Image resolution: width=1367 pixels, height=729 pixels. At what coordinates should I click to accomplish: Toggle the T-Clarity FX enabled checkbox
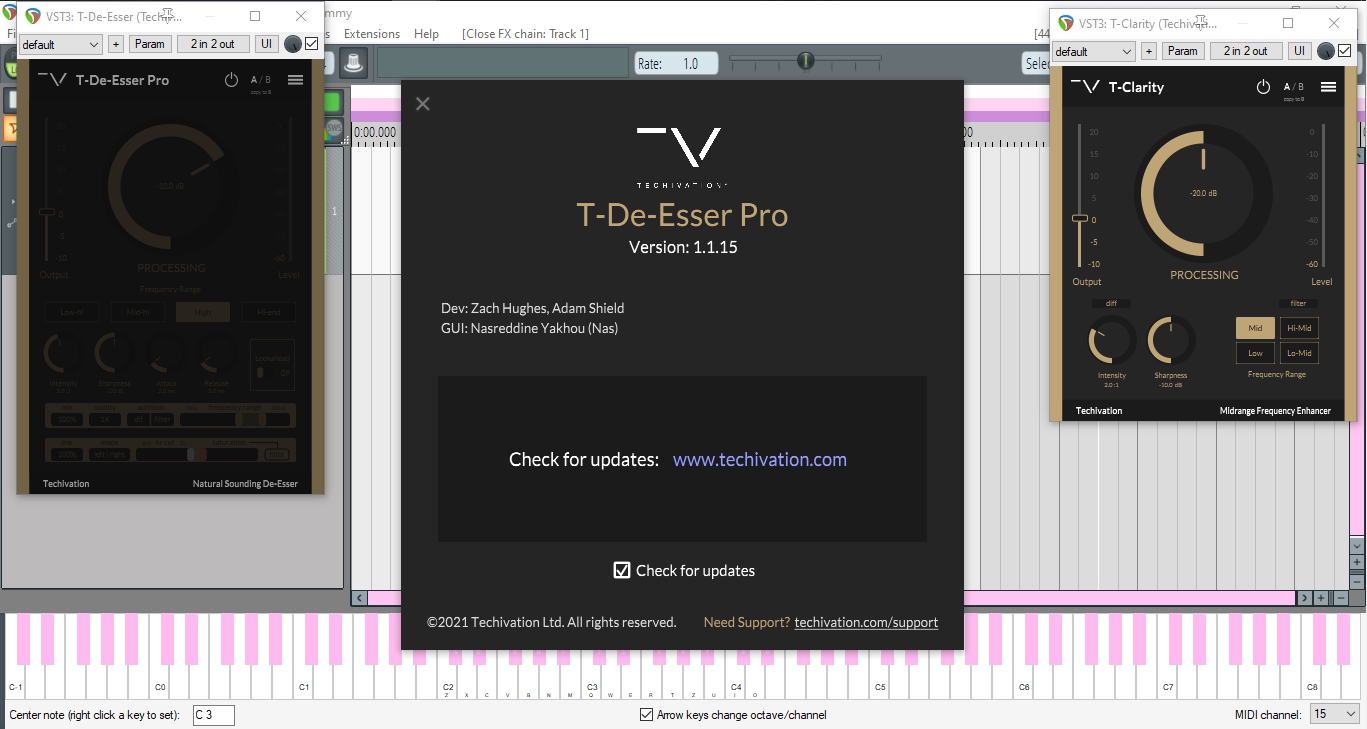1345,51
